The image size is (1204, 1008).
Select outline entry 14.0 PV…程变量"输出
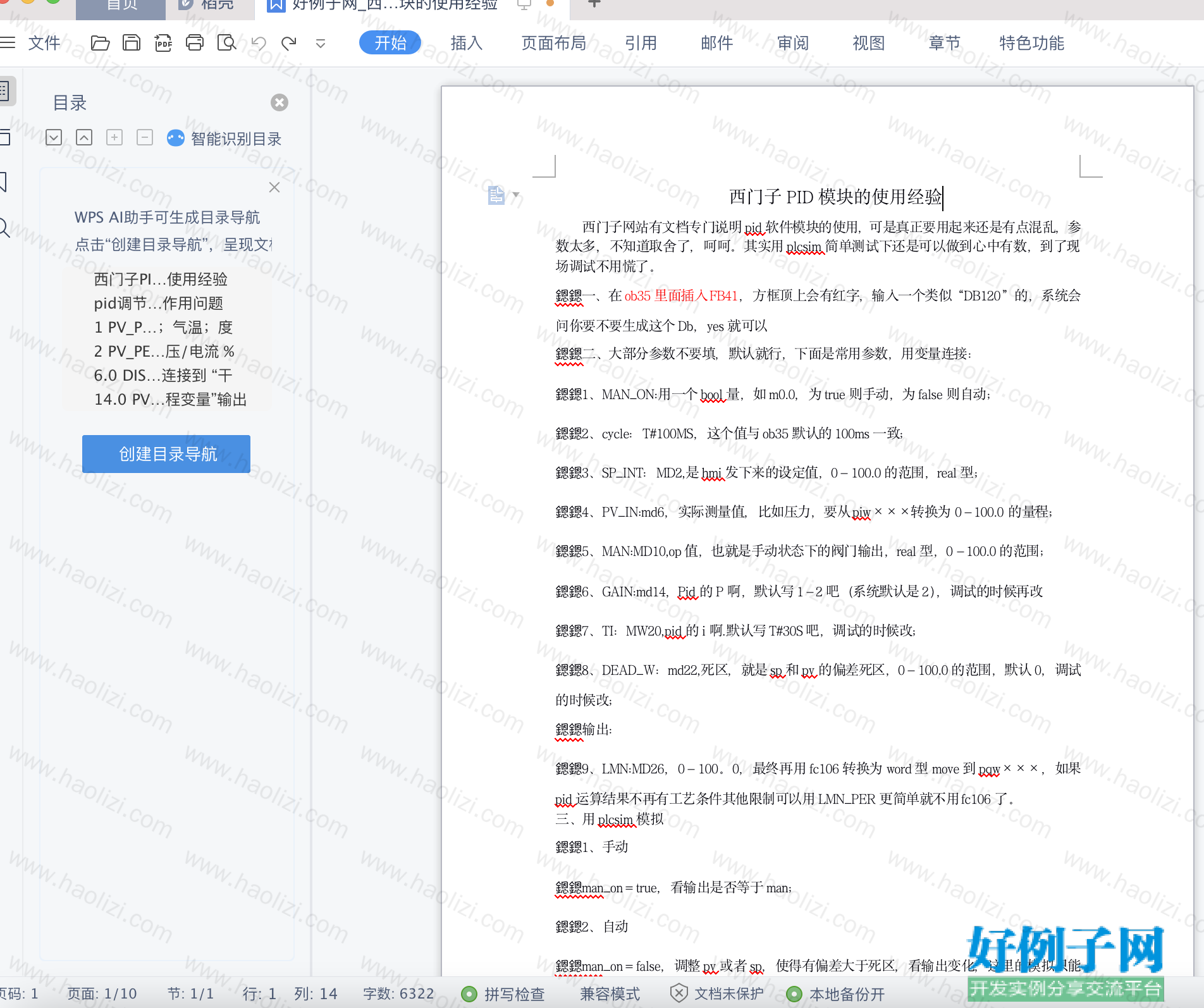tap(170, 399)
